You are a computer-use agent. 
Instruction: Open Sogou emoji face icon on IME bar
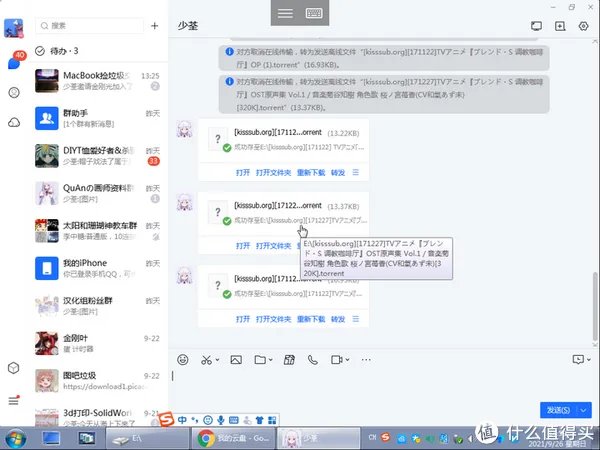coord(208,420)
